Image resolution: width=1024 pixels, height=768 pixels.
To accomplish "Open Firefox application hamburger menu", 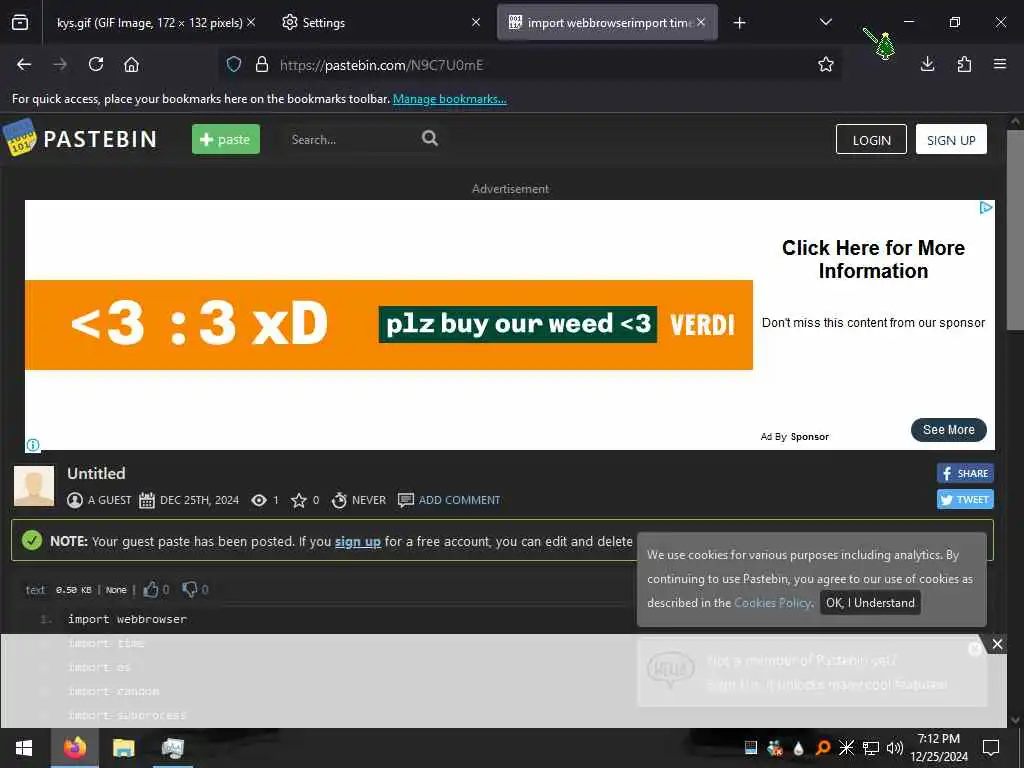I will coord(999,64).
